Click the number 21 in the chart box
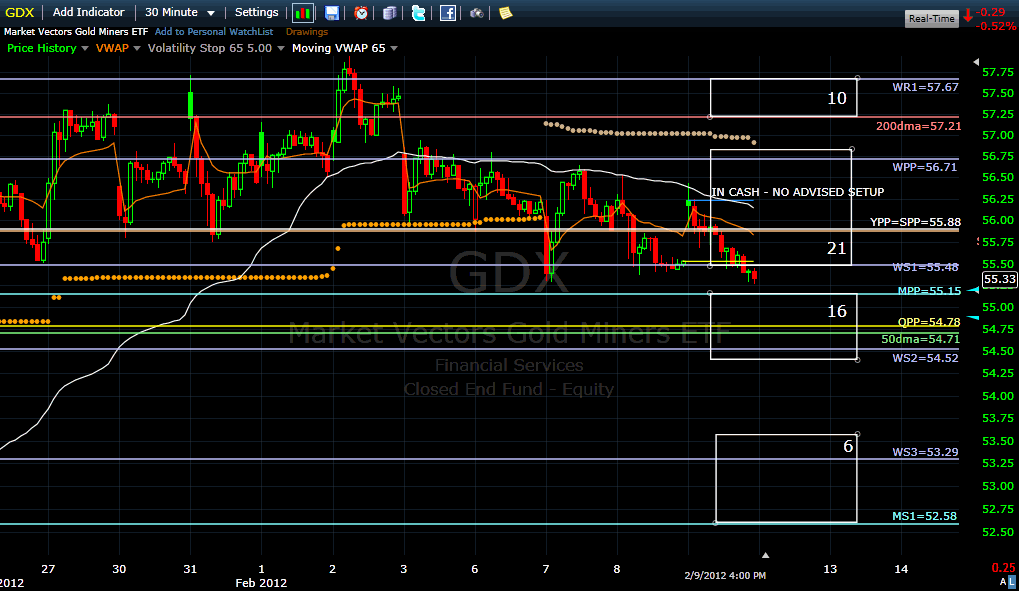Viewport: 1019px width, 591px height. tap(836, 248)
